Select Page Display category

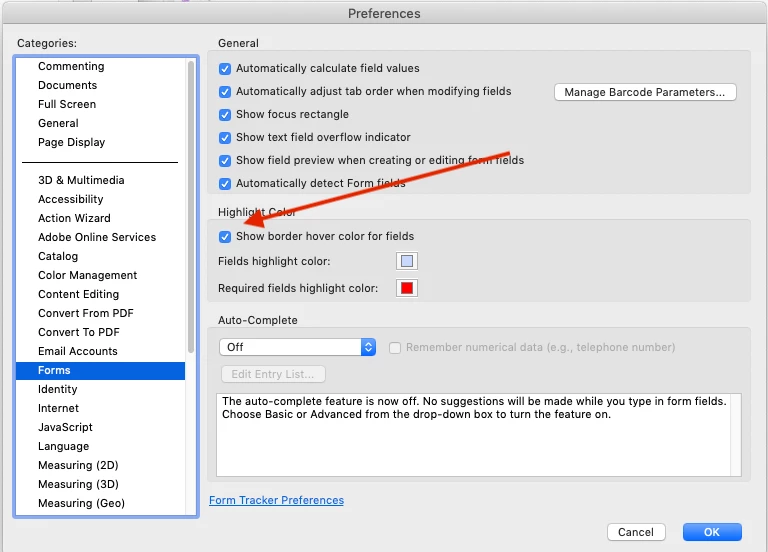click(x=100, y=143)
